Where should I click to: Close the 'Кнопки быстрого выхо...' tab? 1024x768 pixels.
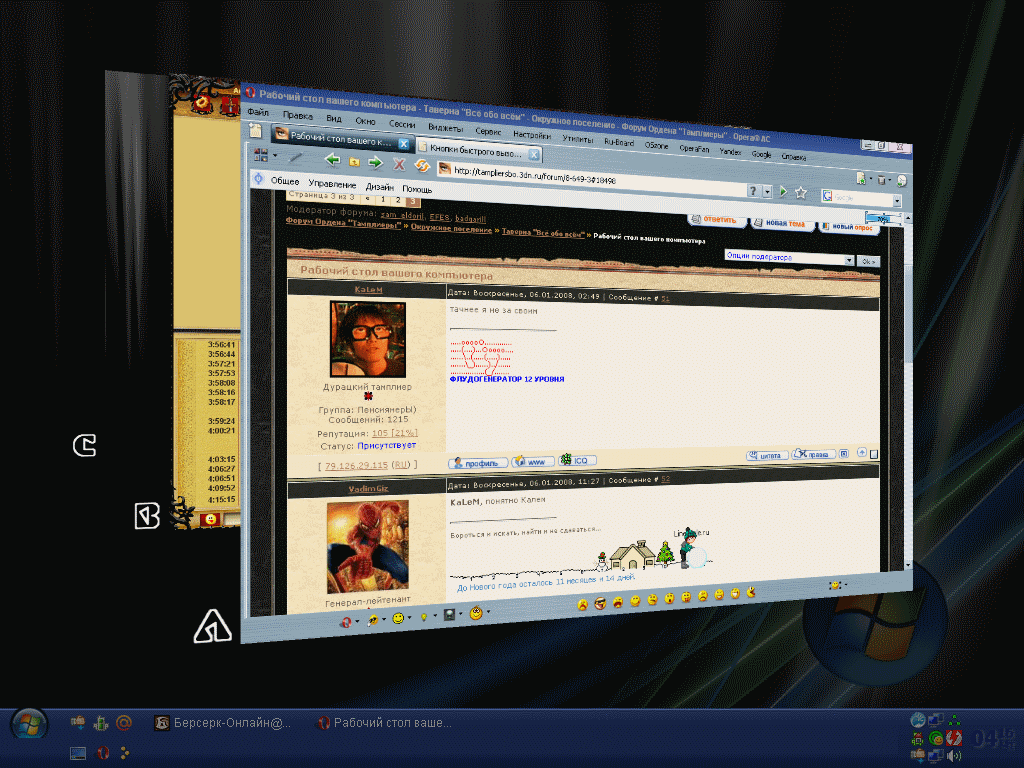(534, 154)
